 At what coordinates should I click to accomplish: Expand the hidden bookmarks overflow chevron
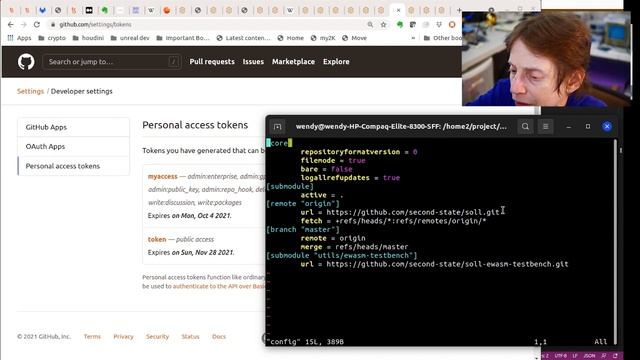(x=413, y=38)
